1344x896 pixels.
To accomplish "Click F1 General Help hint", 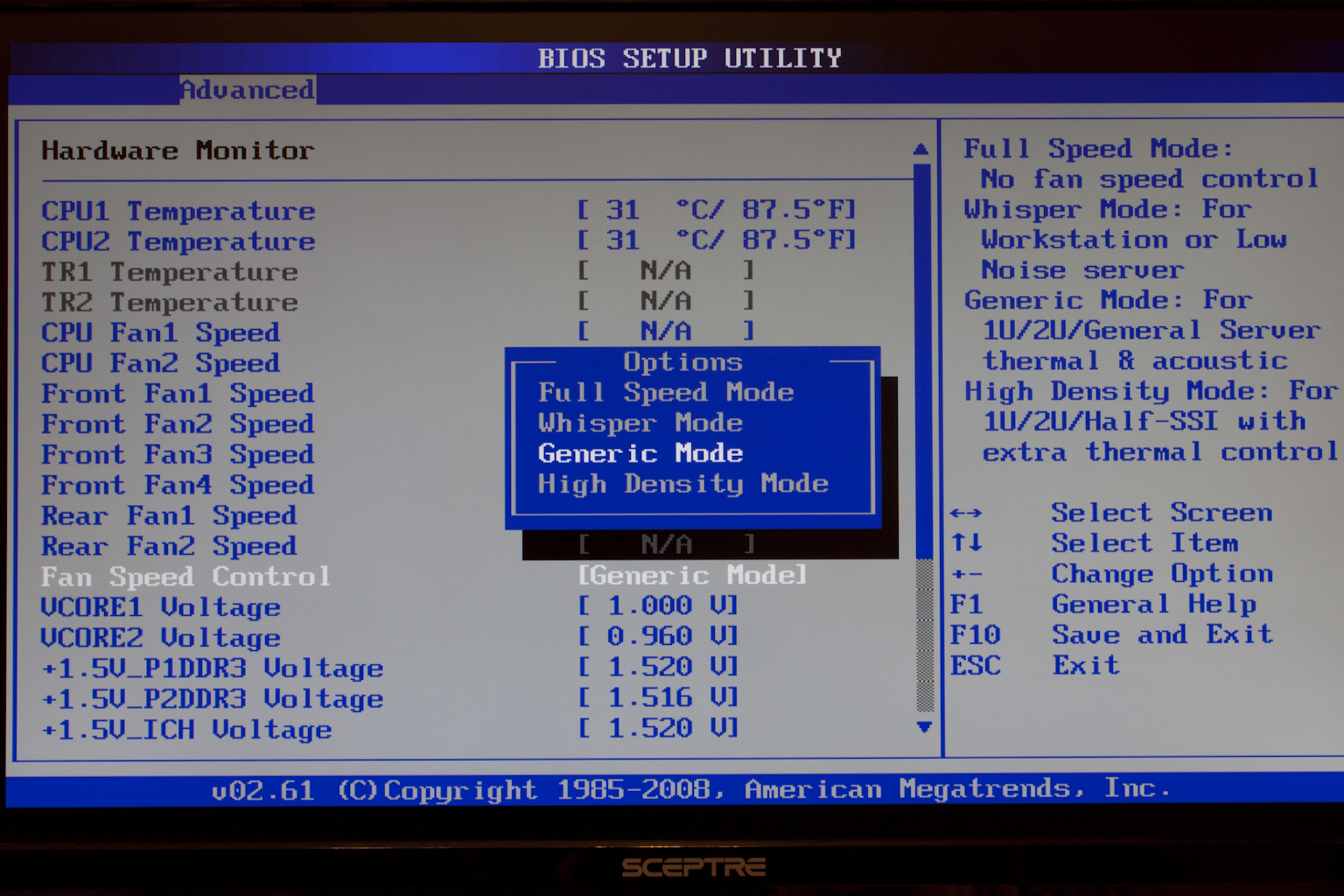I will click(1103, 605).
